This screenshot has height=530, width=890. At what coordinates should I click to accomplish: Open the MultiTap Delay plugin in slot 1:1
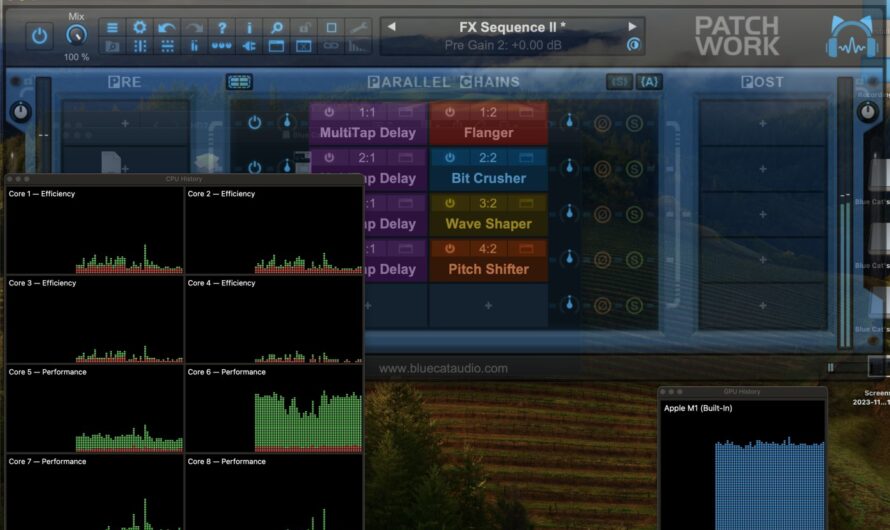pos(368,133)
